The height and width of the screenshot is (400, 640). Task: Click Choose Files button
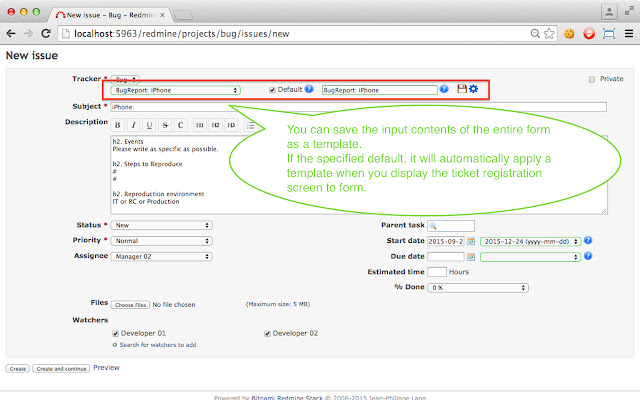(x=130, y=304)
